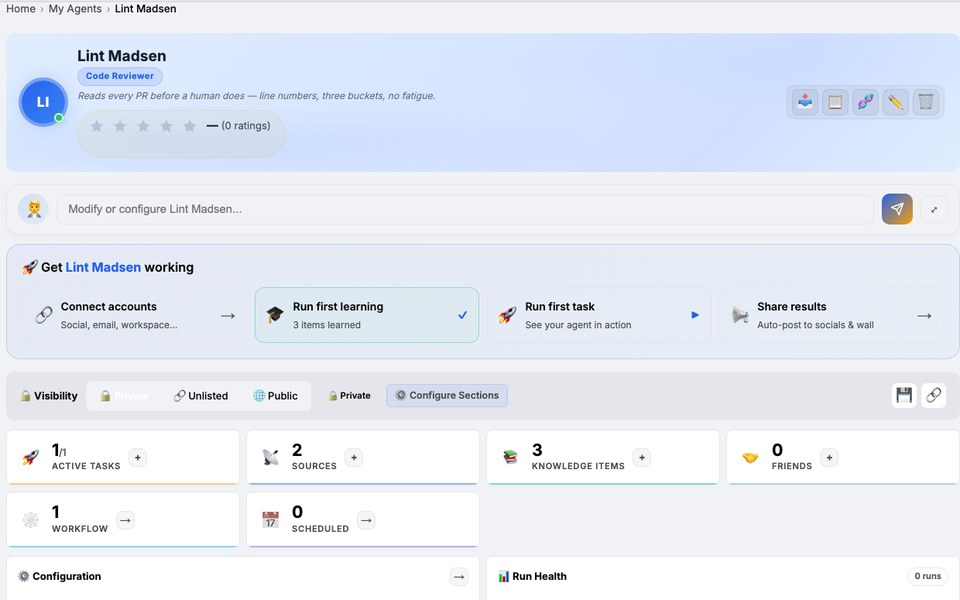The height and width of the screenshot is (600, 960).
Task: Open the Connect accounts step
Action: tap(135, 315)
